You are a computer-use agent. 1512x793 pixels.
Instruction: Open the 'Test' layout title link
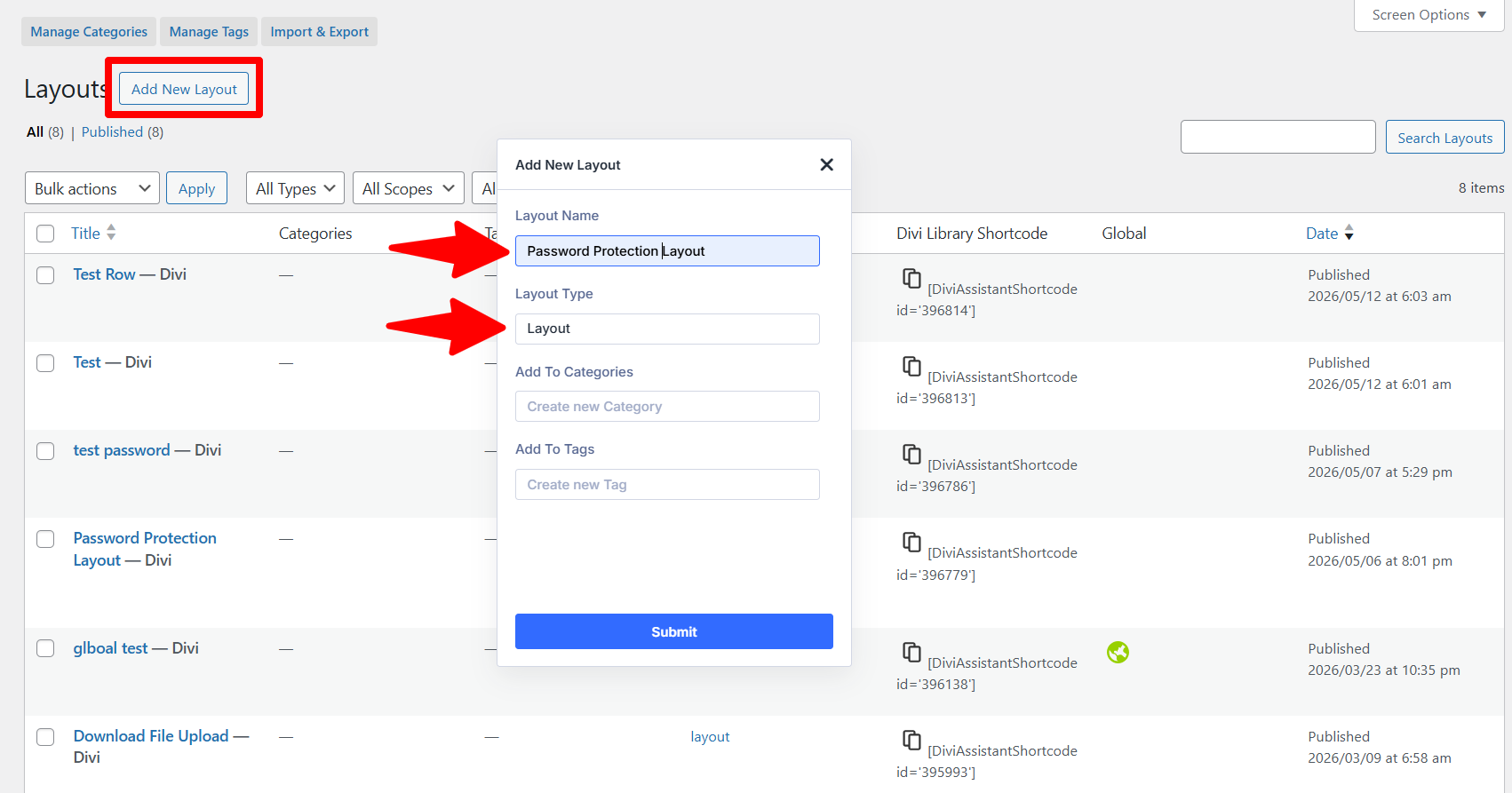click(x=87, y=362)
